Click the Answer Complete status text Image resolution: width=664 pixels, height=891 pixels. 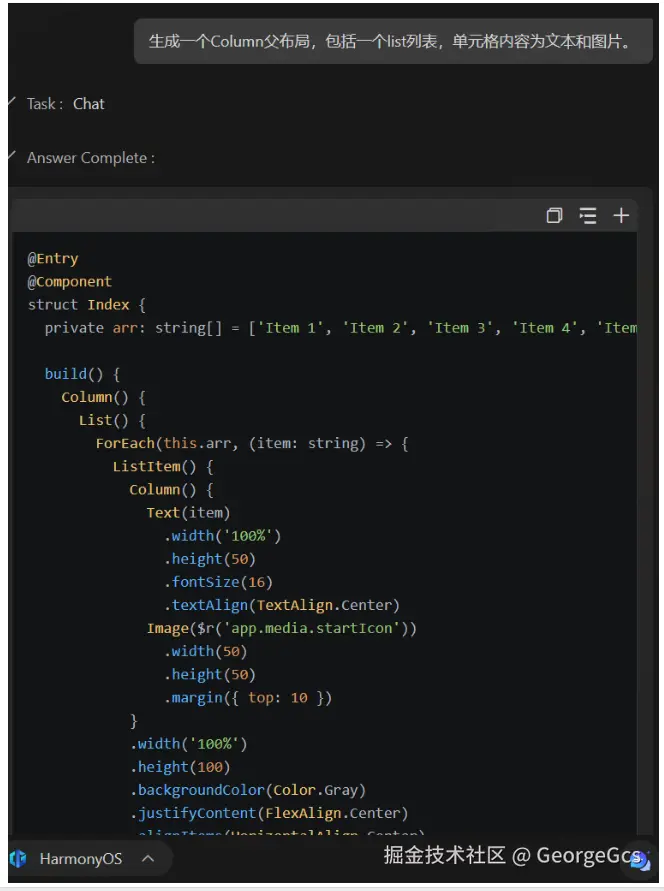(91, 158)
